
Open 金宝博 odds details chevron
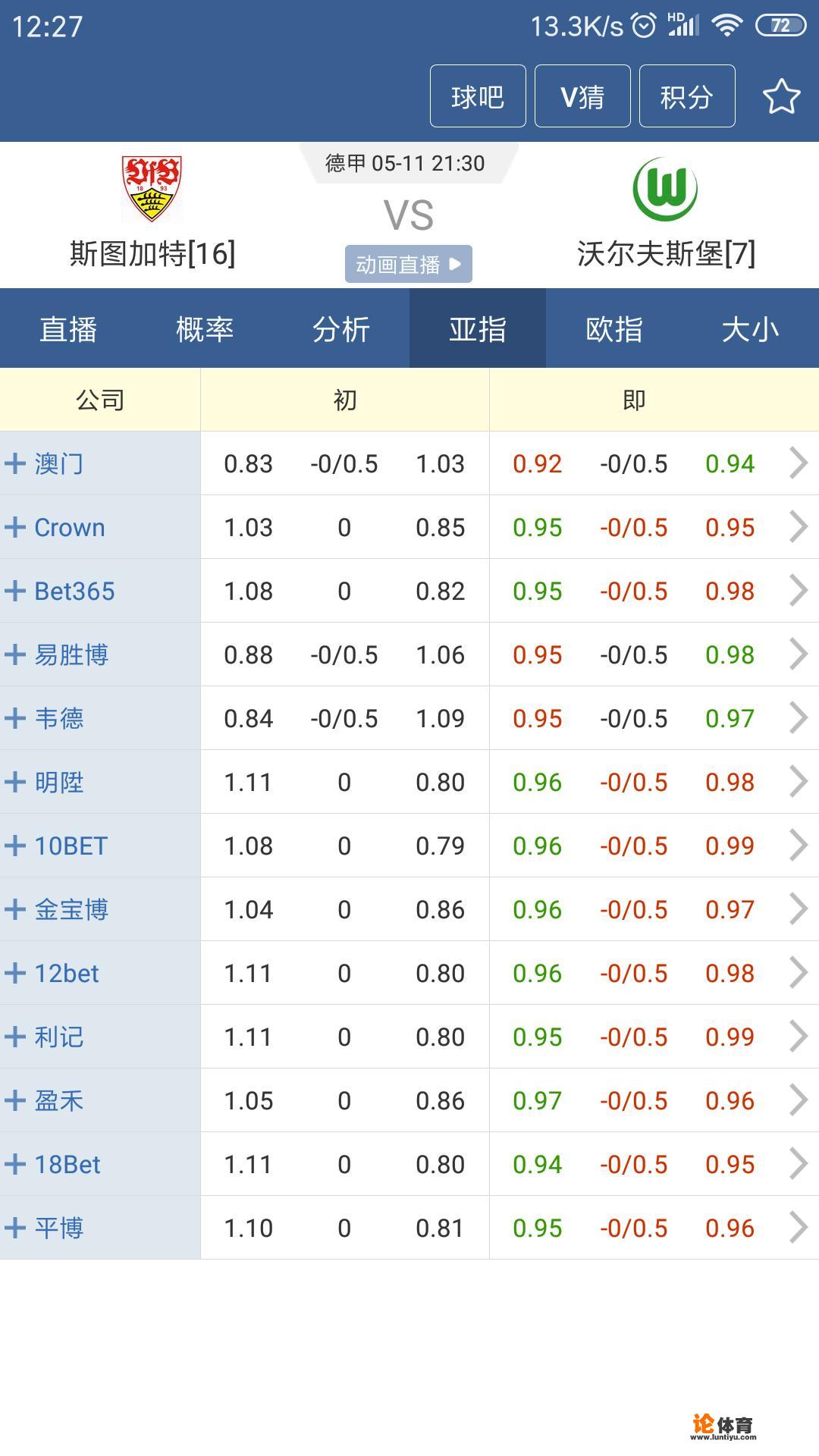point(799,909)
